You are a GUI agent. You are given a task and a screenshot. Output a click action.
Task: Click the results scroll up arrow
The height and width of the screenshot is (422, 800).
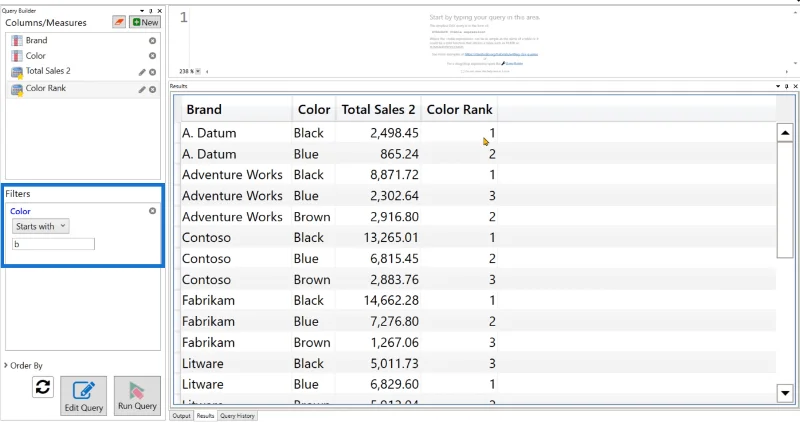785,133
